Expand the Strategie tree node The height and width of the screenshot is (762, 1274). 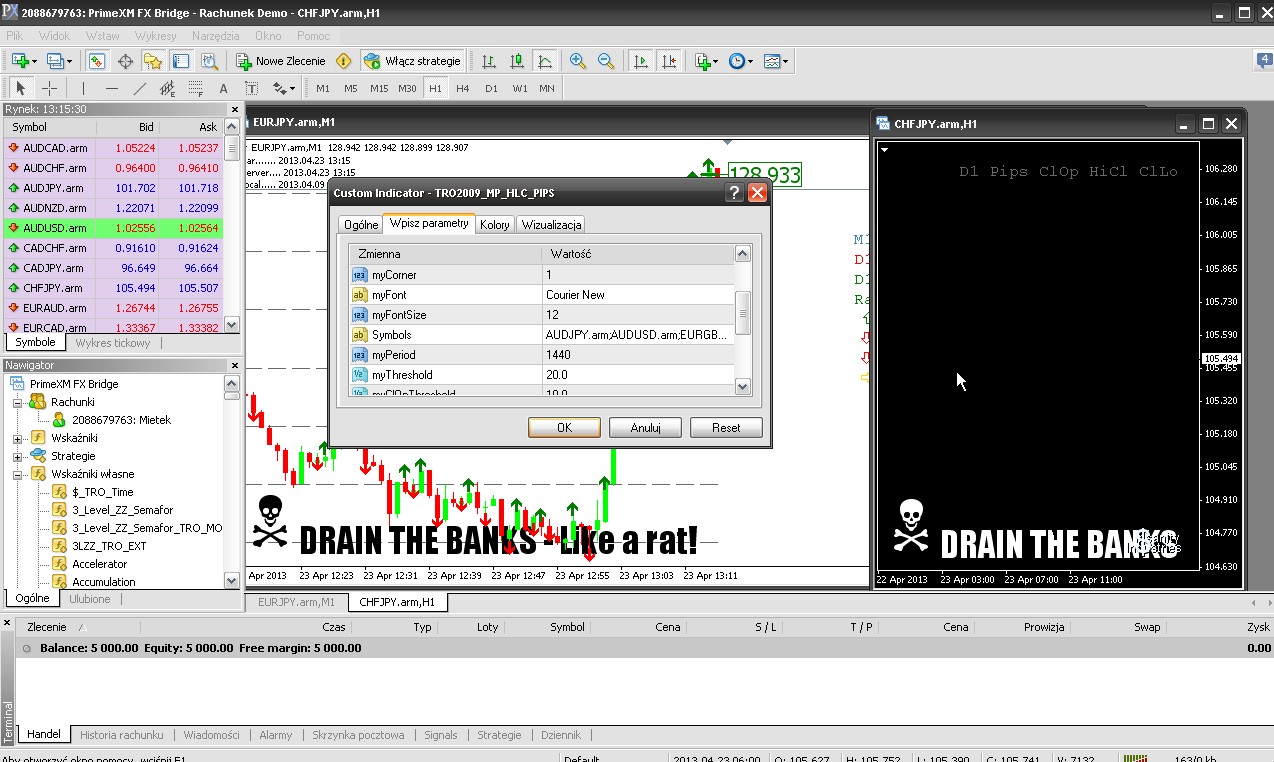pyautogui.click(x=18, y=456)
